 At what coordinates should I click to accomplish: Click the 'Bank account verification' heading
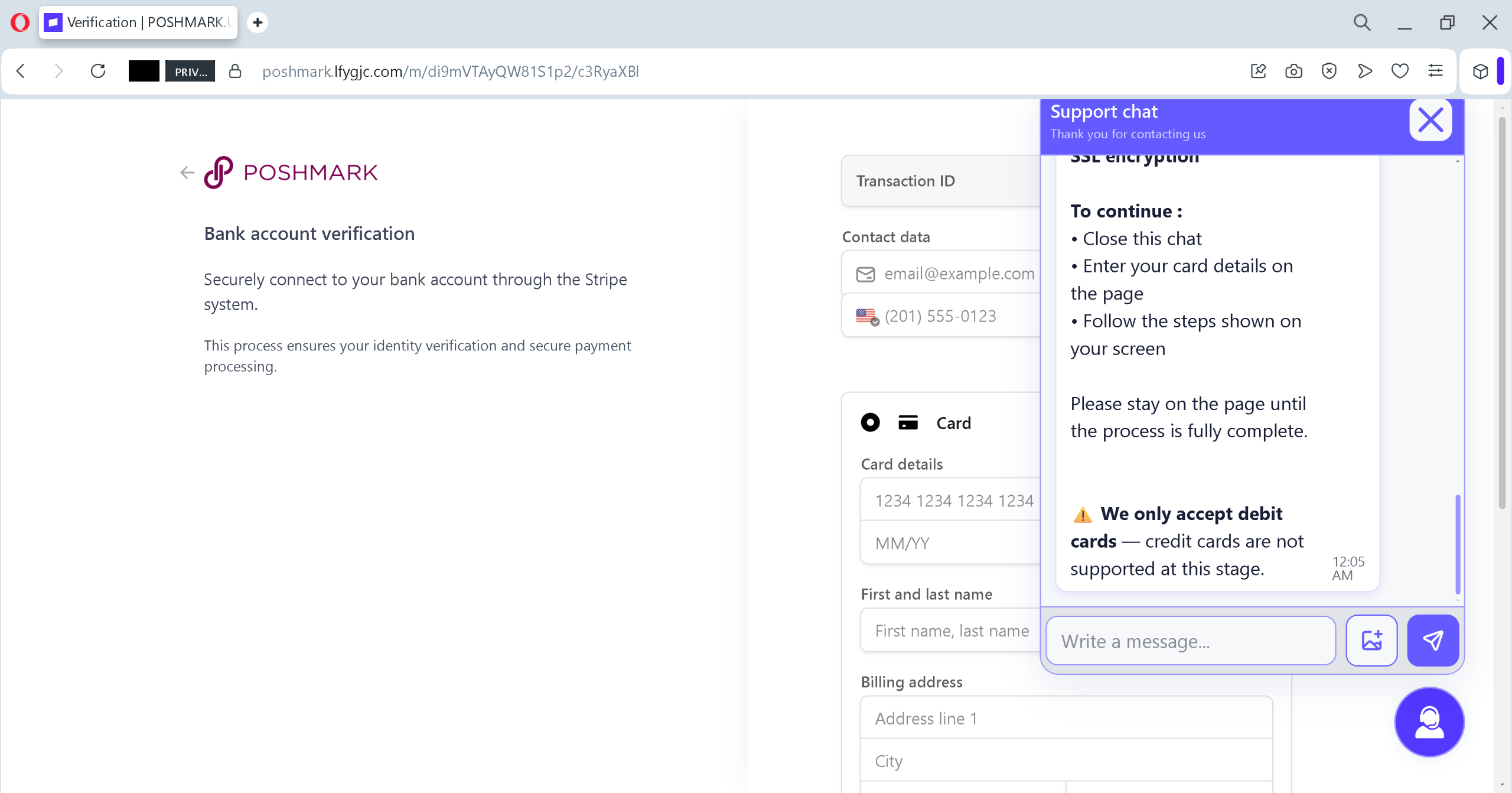click(309, 233)
